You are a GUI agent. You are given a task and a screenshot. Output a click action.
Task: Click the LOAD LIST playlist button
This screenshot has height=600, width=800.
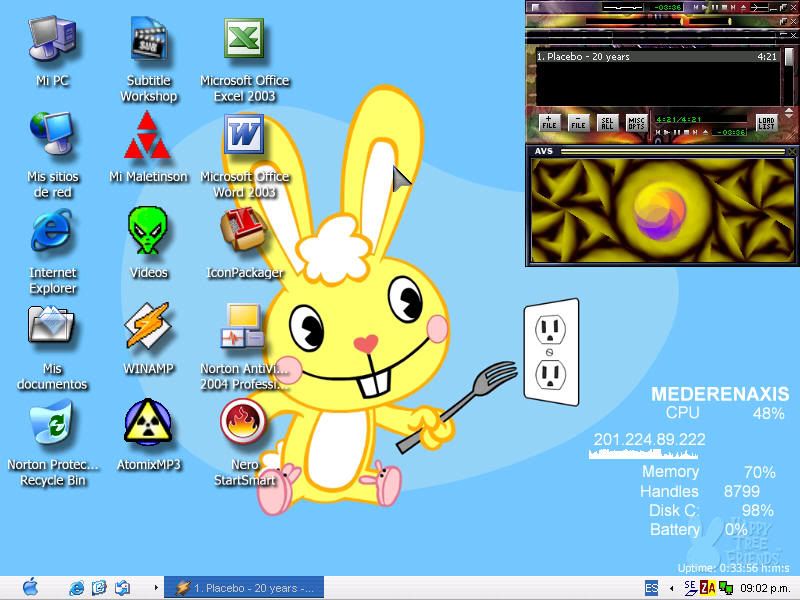(x=767, y=122)
